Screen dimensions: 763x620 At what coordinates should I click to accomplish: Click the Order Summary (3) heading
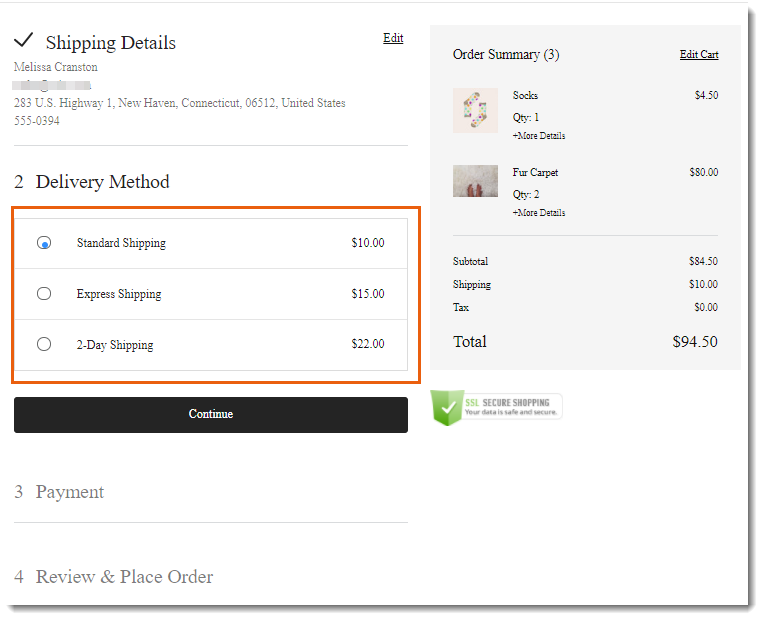coord(506,55)
